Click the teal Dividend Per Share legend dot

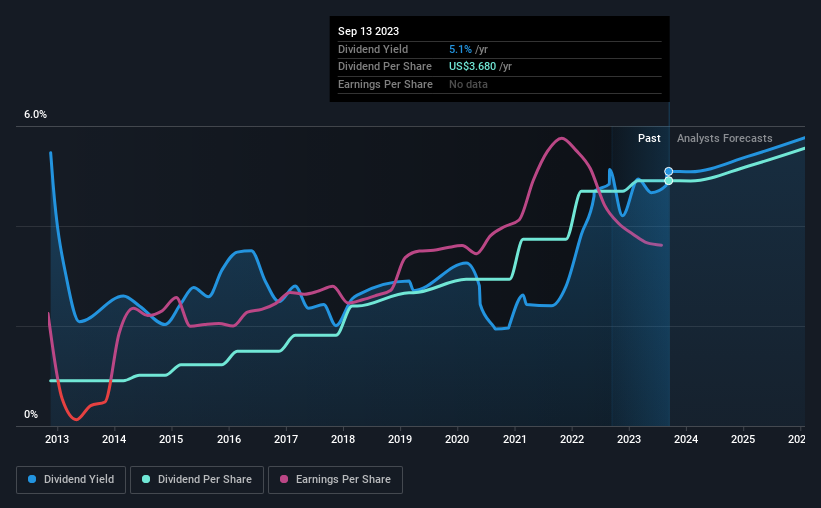pos(146,479)
